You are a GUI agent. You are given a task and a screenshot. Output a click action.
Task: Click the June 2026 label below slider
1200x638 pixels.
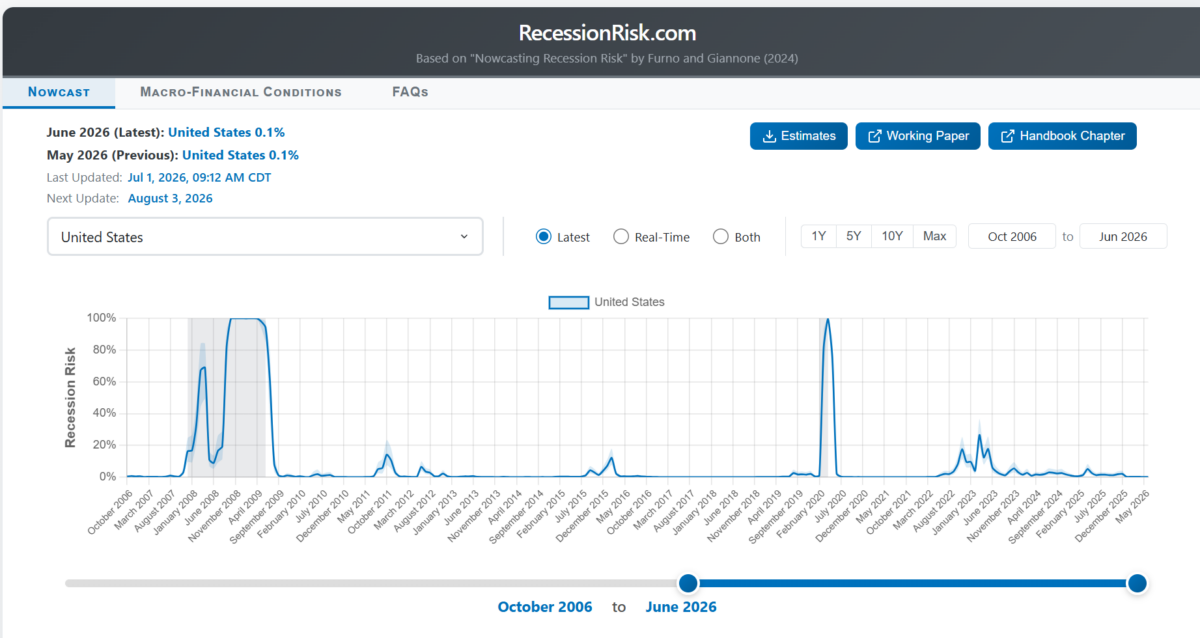(681, 607)
